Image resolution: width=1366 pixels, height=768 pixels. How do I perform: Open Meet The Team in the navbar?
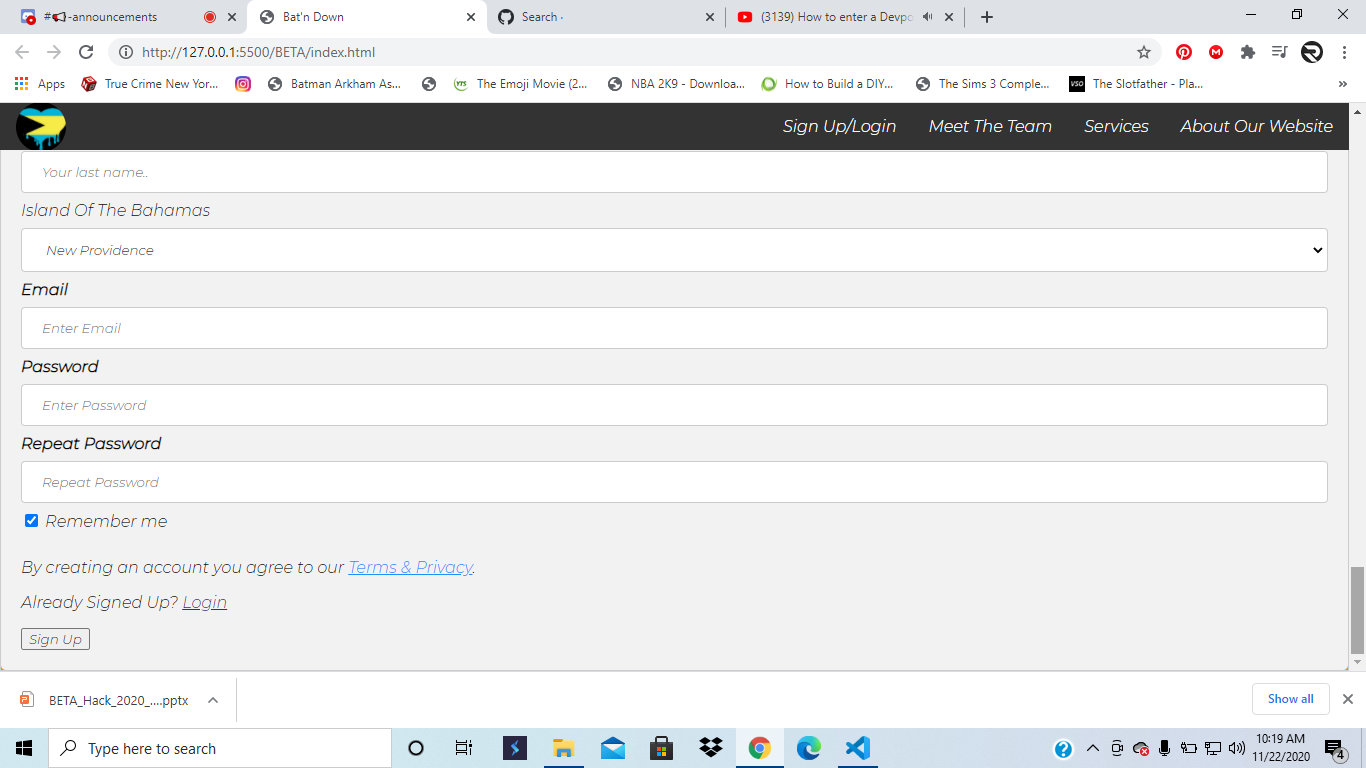pyautogui.click(x=990, y=126)
